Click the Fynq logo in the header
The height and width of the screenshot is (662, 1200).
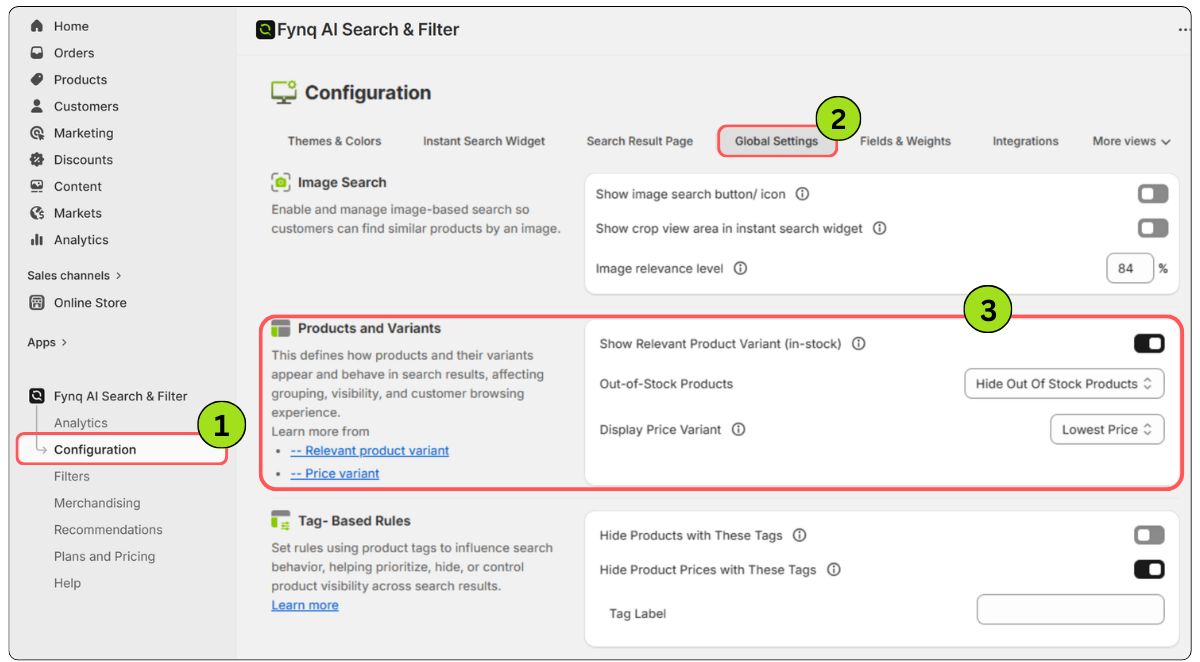[265, 30]
